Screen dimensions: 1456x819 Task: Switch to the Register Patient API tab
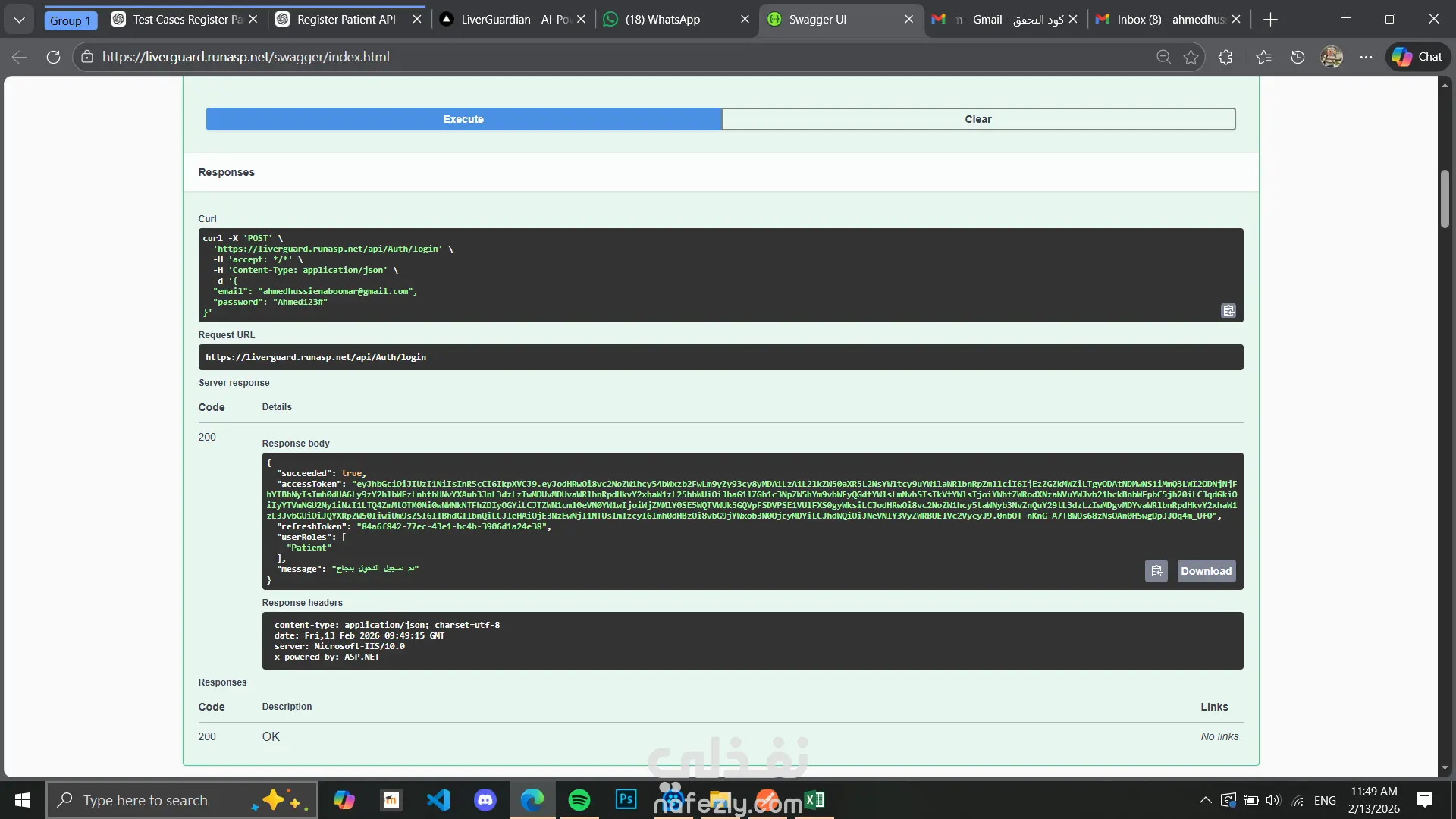tap(347, 20)
